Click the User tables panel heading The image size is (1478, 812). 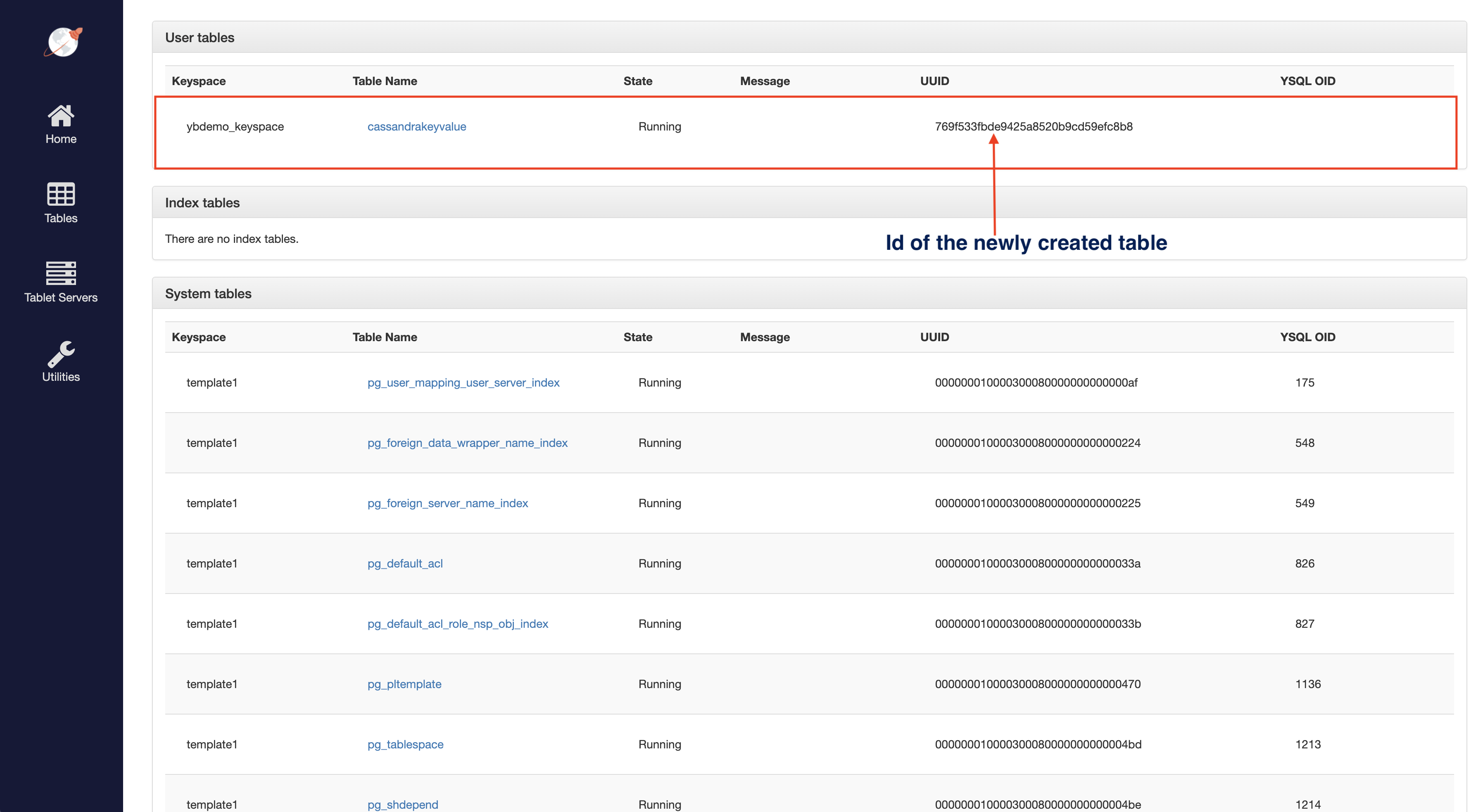pyautogui.click(x=200, y=38)
